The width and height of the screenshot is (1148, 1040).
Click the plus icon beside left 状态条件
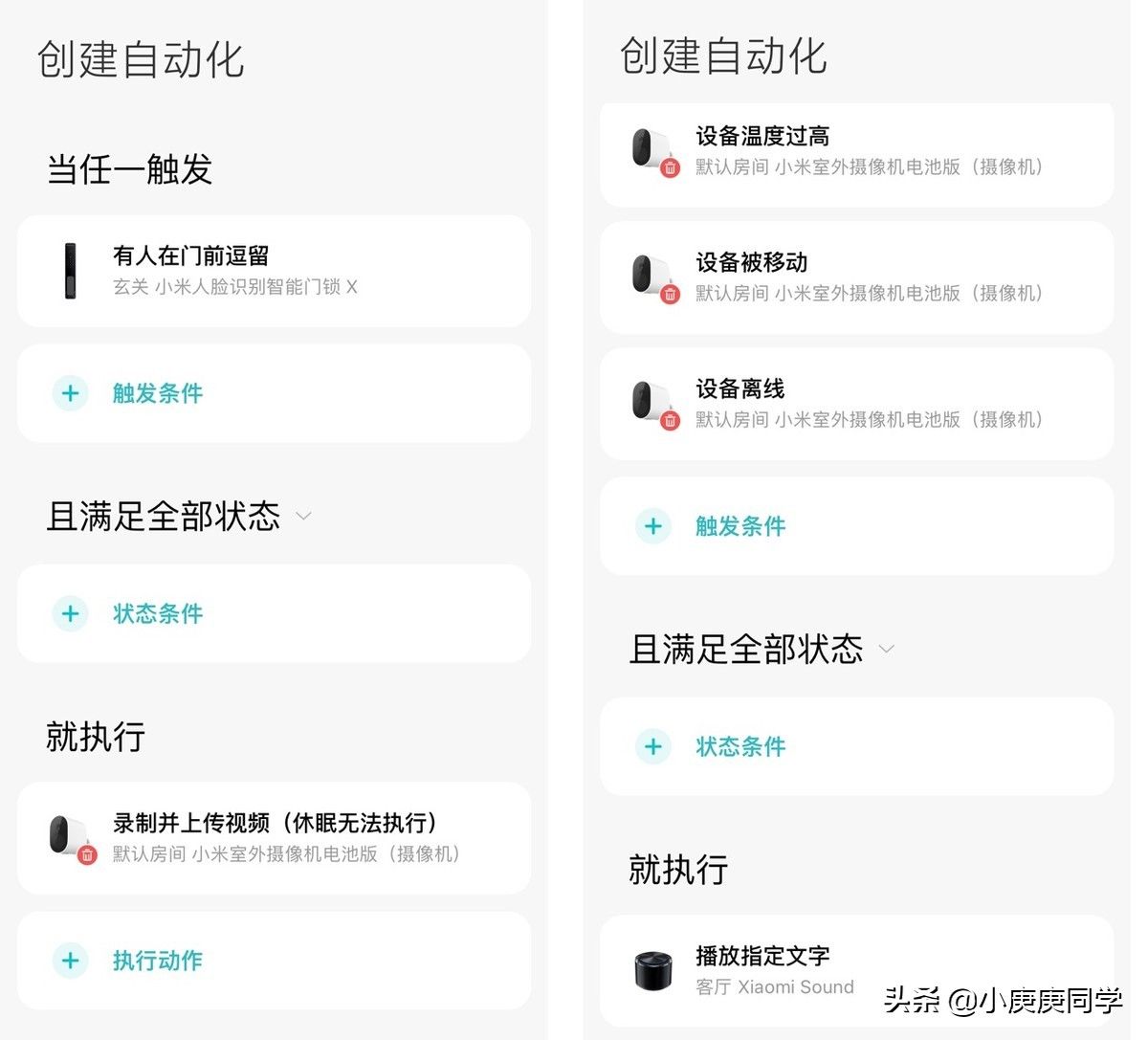click(70, 613)
